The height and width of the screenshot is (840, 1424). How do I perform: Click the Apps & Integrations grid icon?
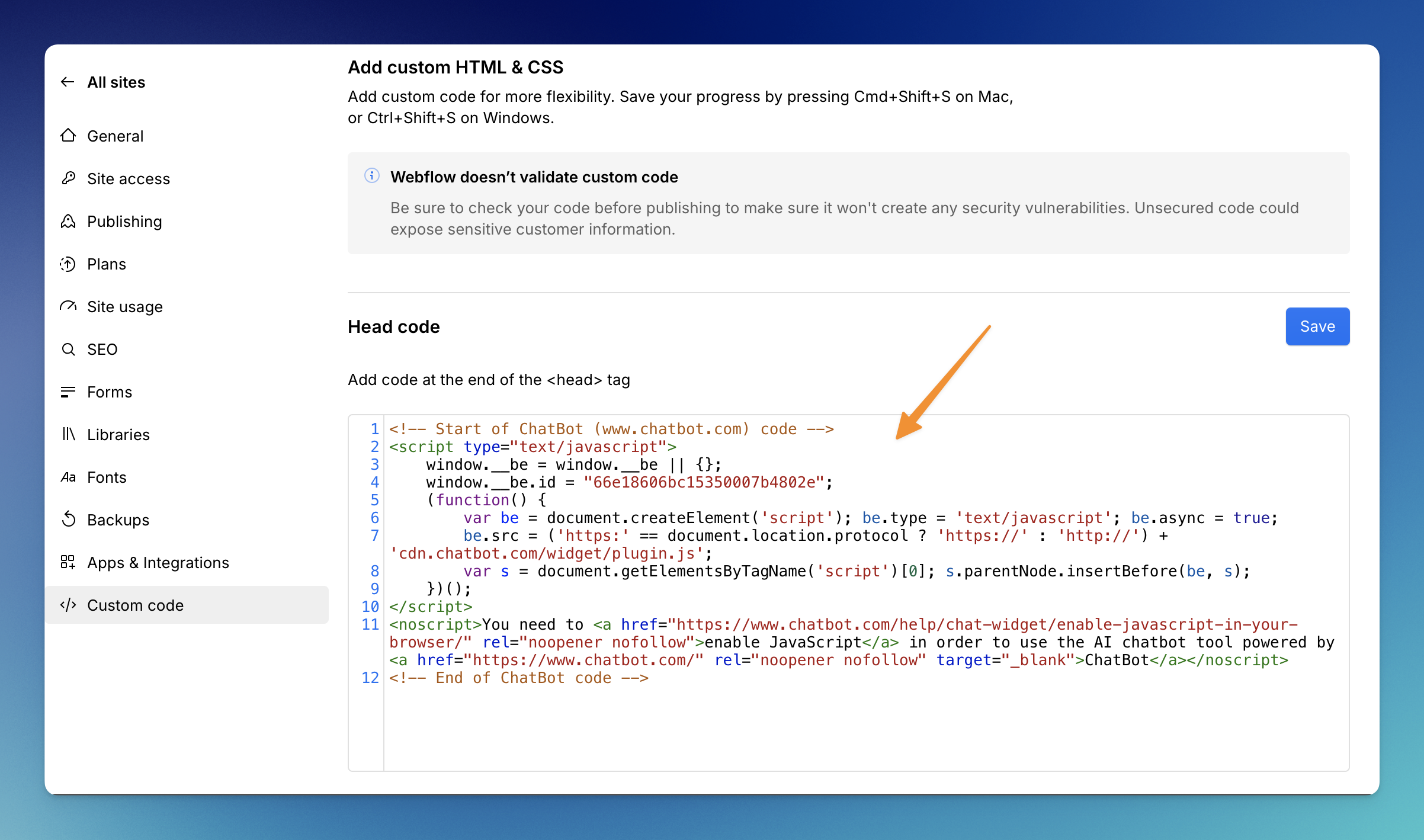pyautogui.click(x=68, y=562)
